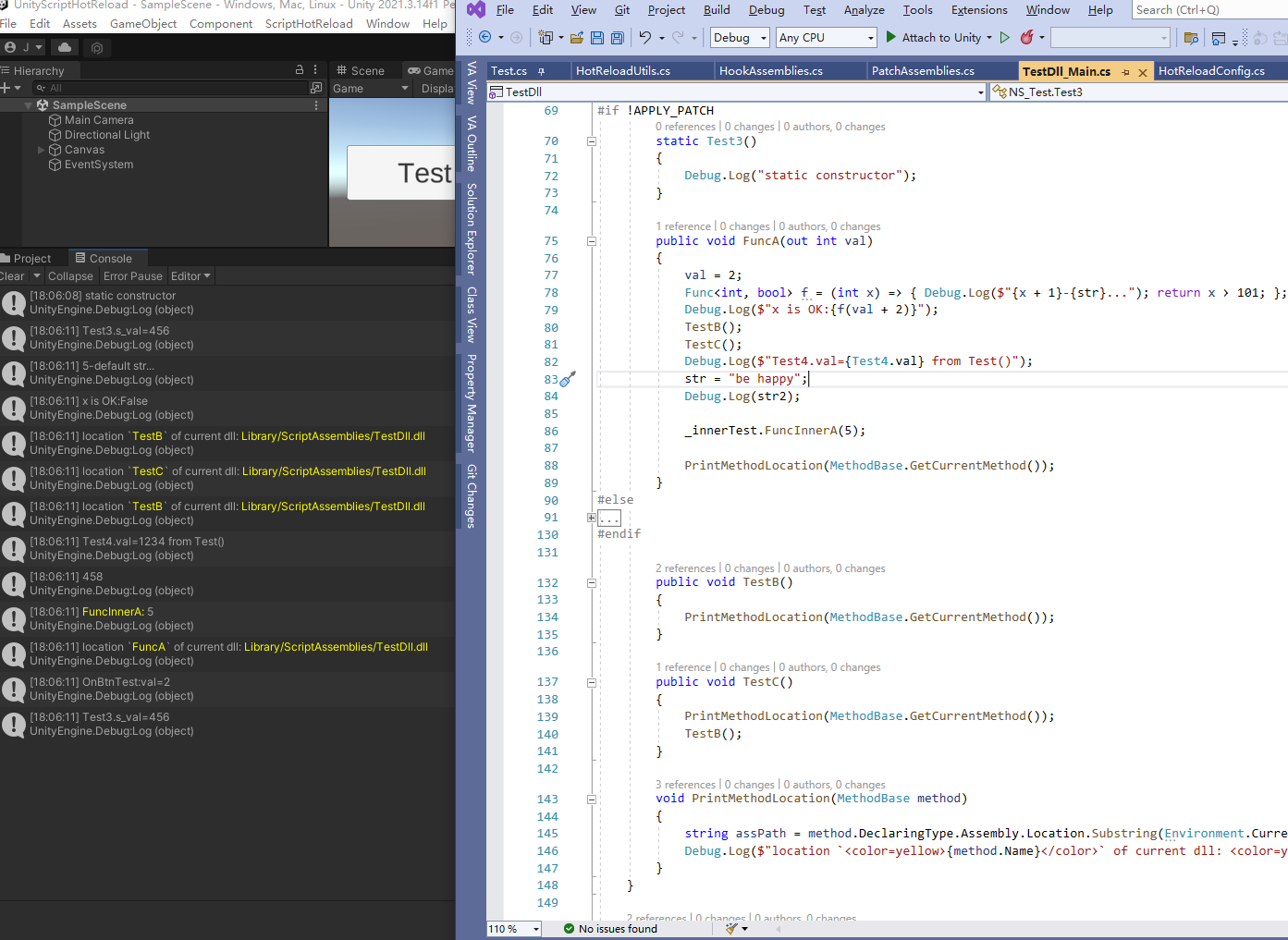Collapse the PrintMethodLocation method block
The image size is (1288, 940).
(x=592, y=800)
